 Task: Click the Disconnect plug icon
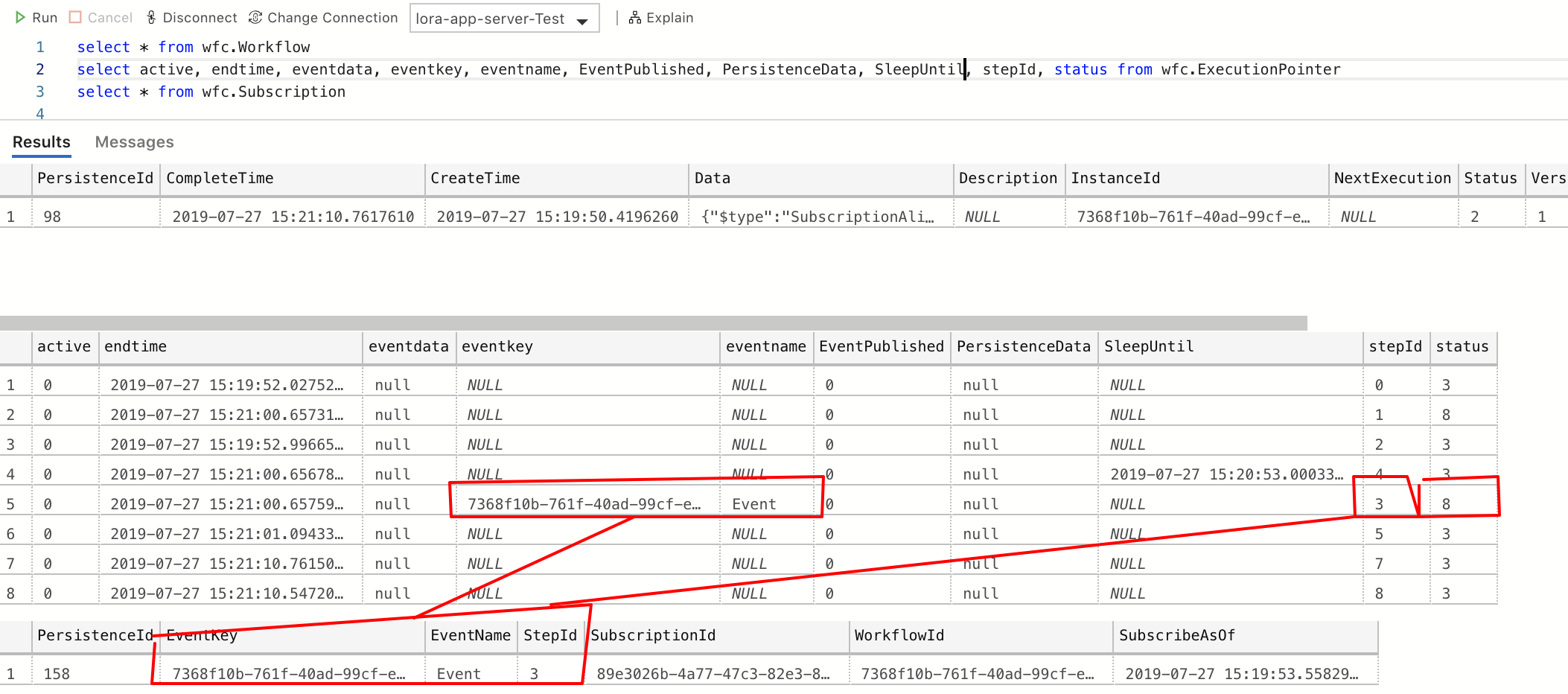coord(151,17)
